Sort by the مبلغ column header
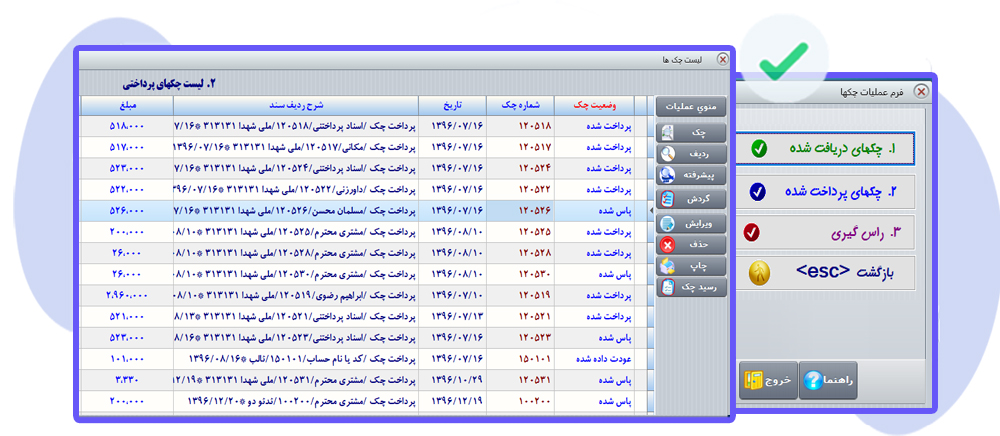 click(x=127, y=105)
